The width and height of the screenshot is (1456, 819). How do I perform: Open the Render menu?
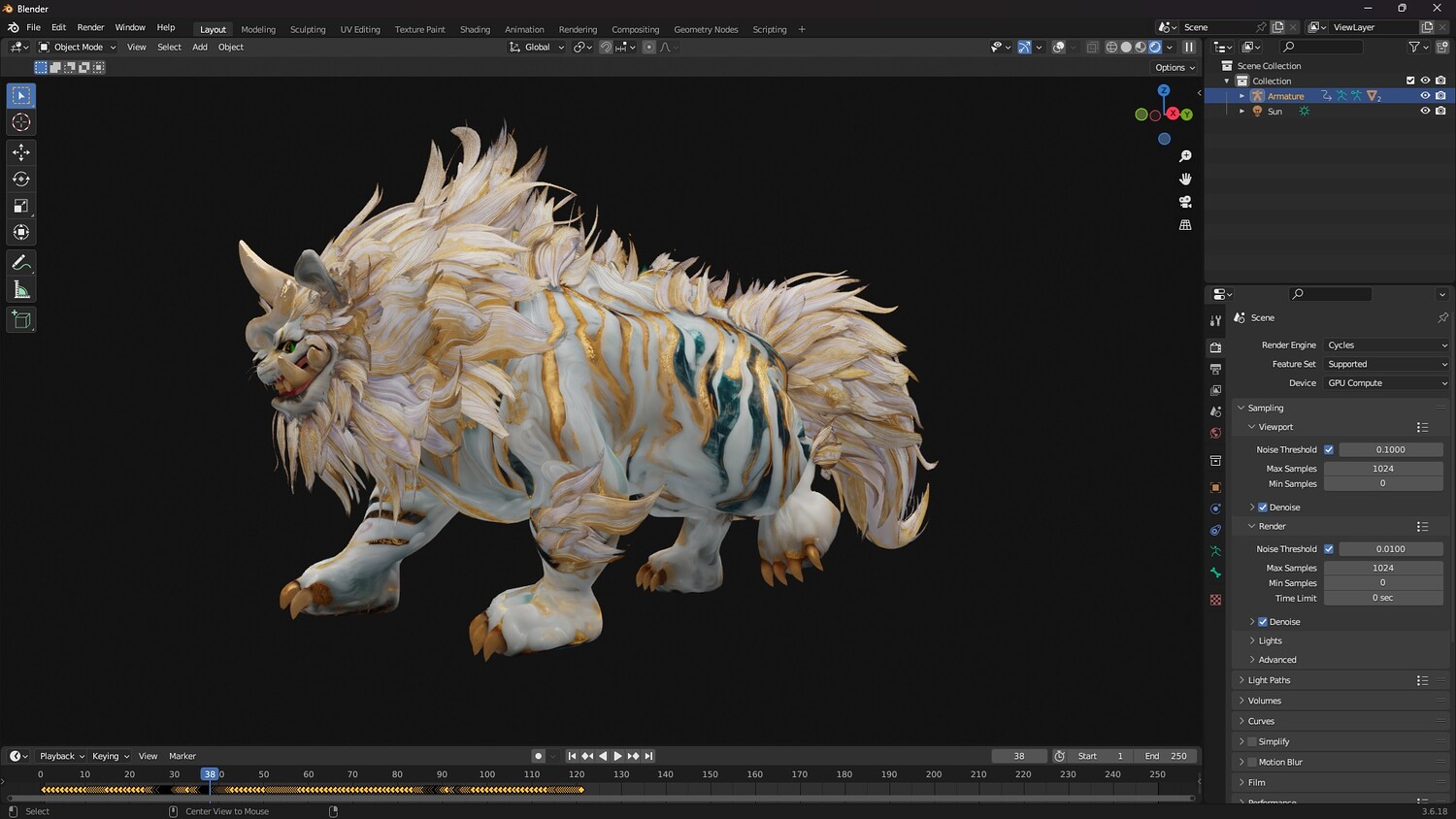pyautogui.click(x=90, y=27)
